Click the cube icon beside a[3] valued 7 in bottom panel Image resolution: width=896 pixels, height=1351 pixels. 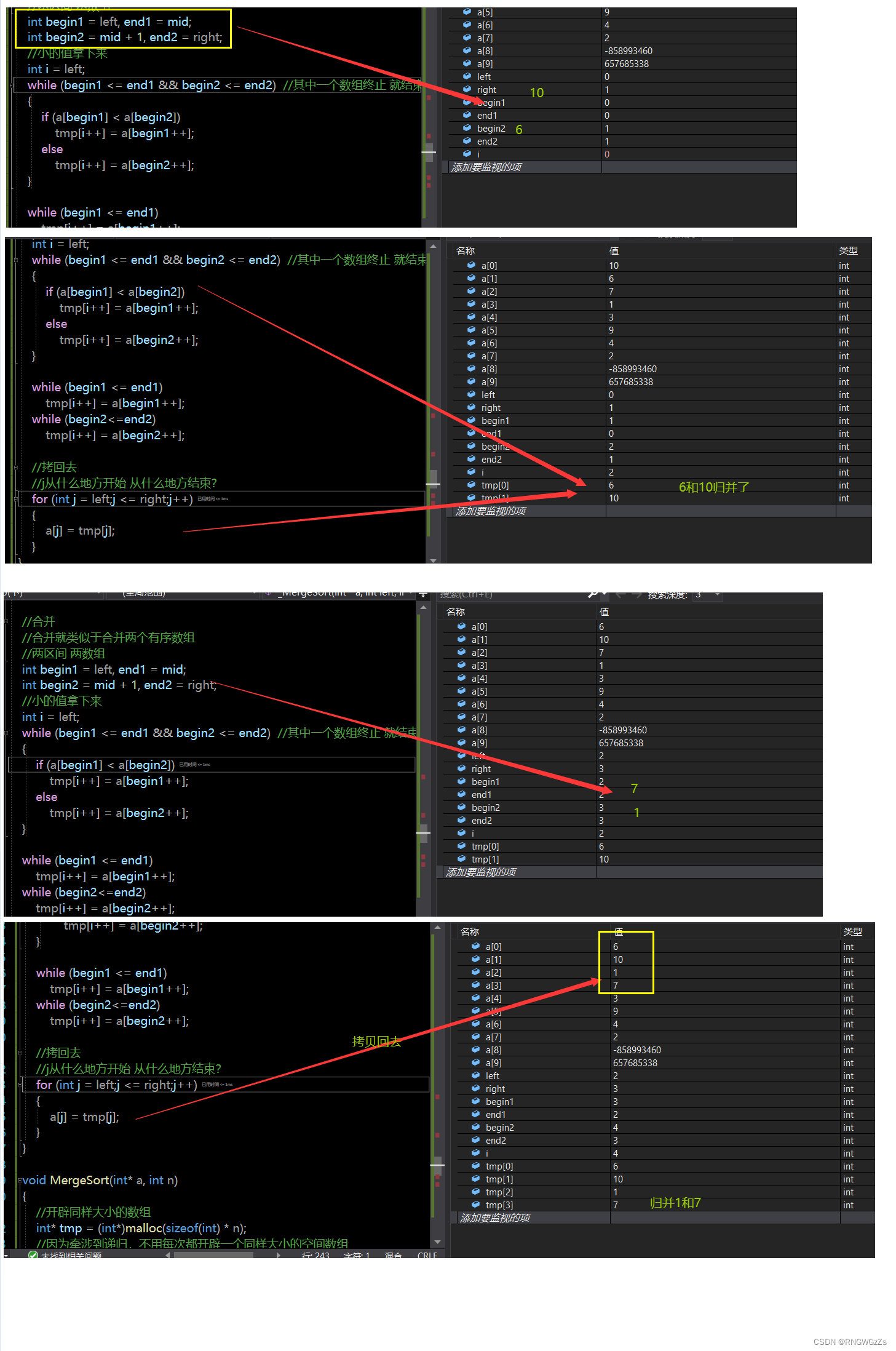coord(475,984)
